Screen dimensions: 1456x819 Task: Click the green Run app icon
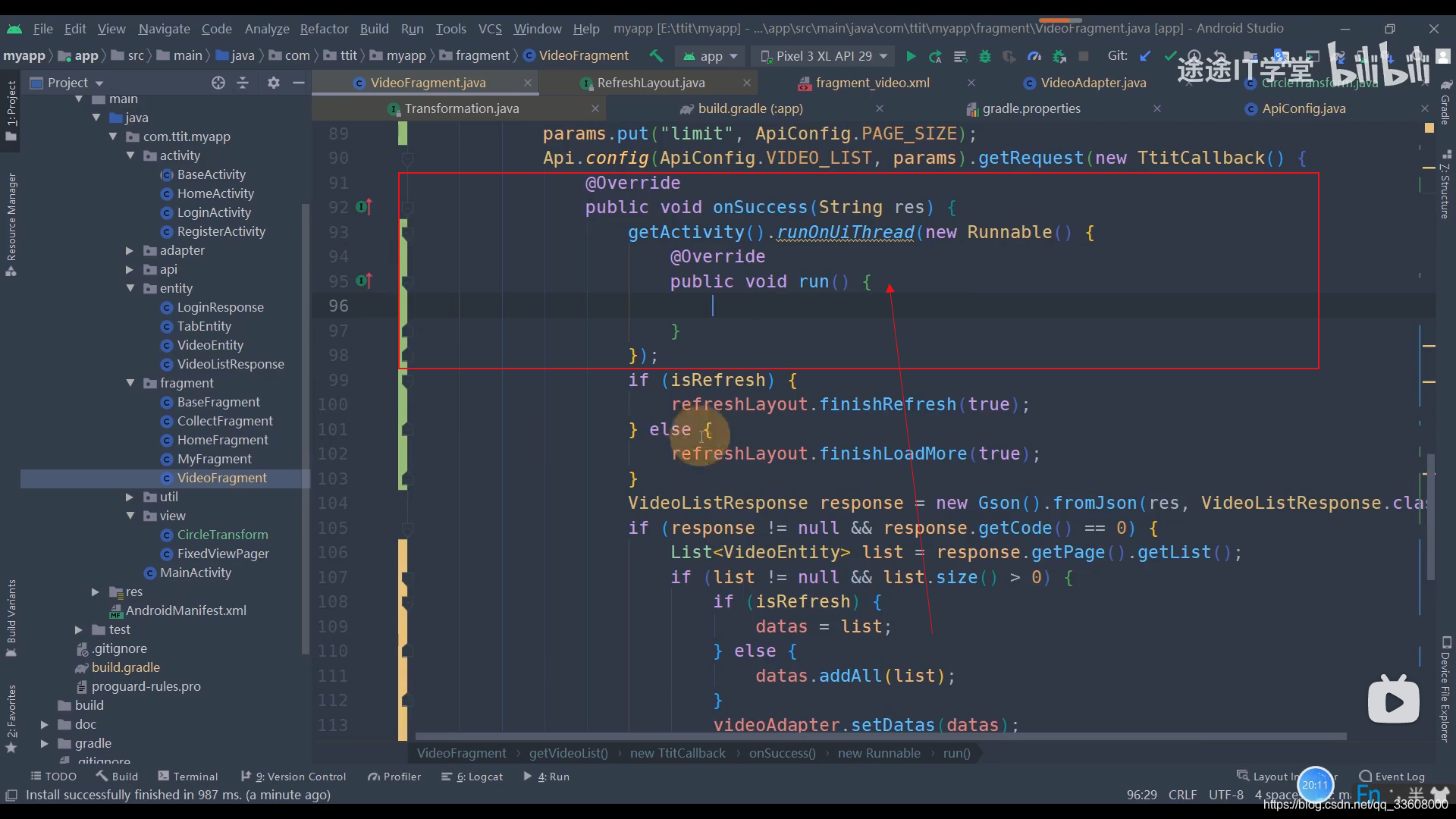point(911,56)
